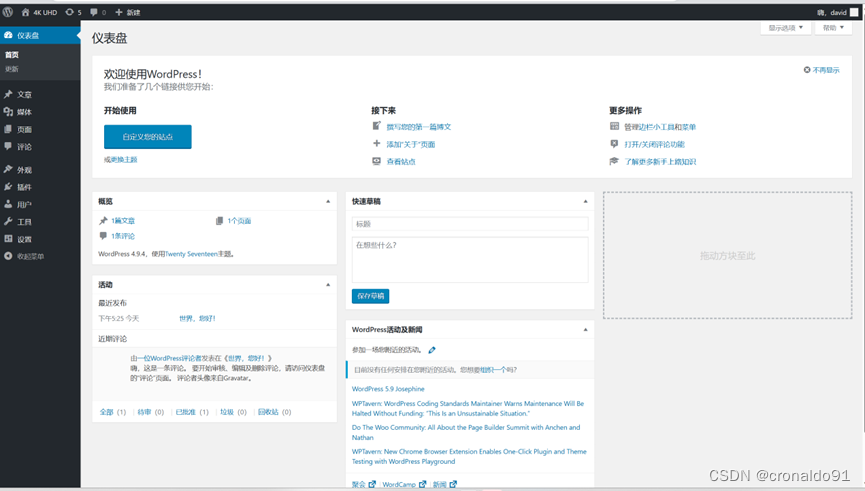Screen dimensions: 865x491
Task: Open the WordPress logo menu in admin bar
Action: (8, 12)
